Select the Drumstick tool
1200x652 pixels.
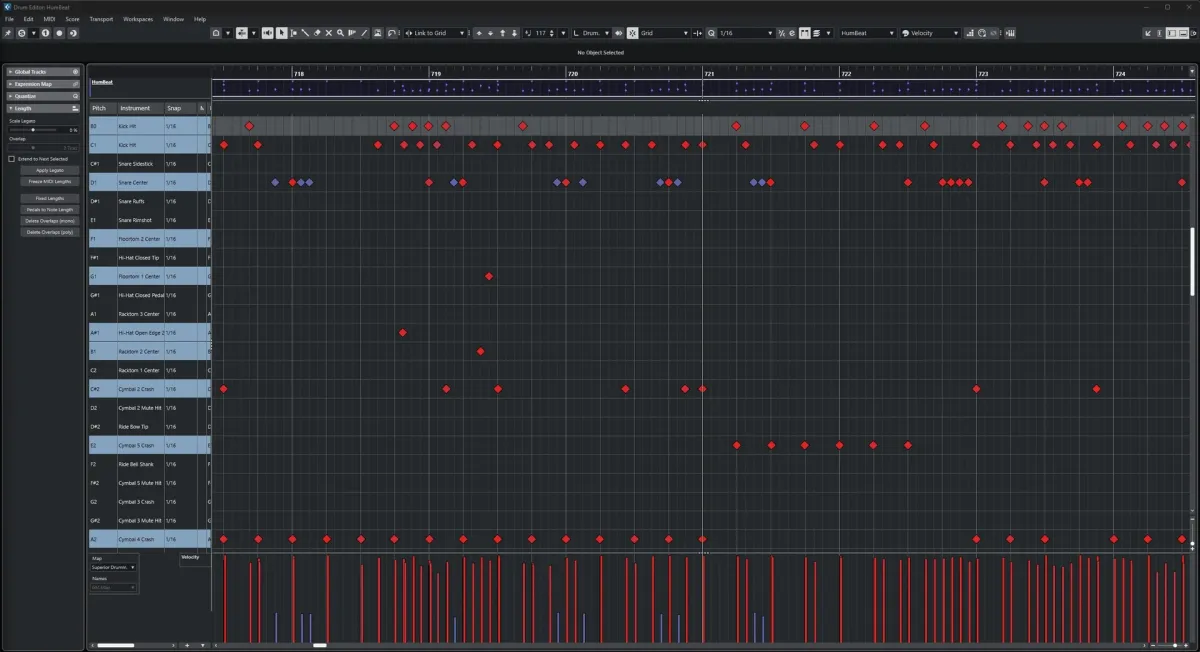(x=305, y=33)
